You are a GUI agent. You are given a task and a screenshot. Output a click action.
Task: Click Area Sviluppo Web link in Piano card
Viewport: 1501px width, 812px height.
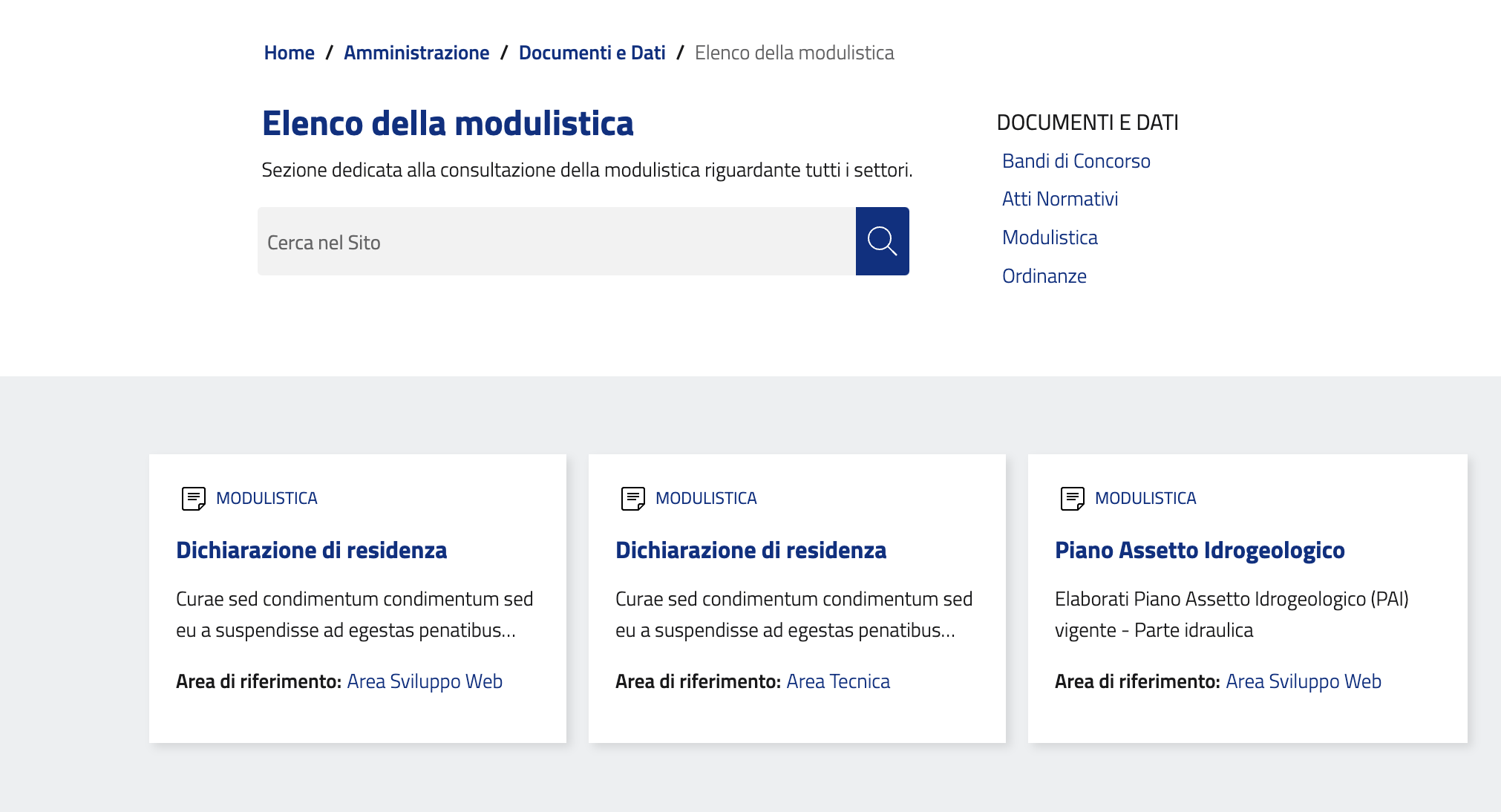1303,681
